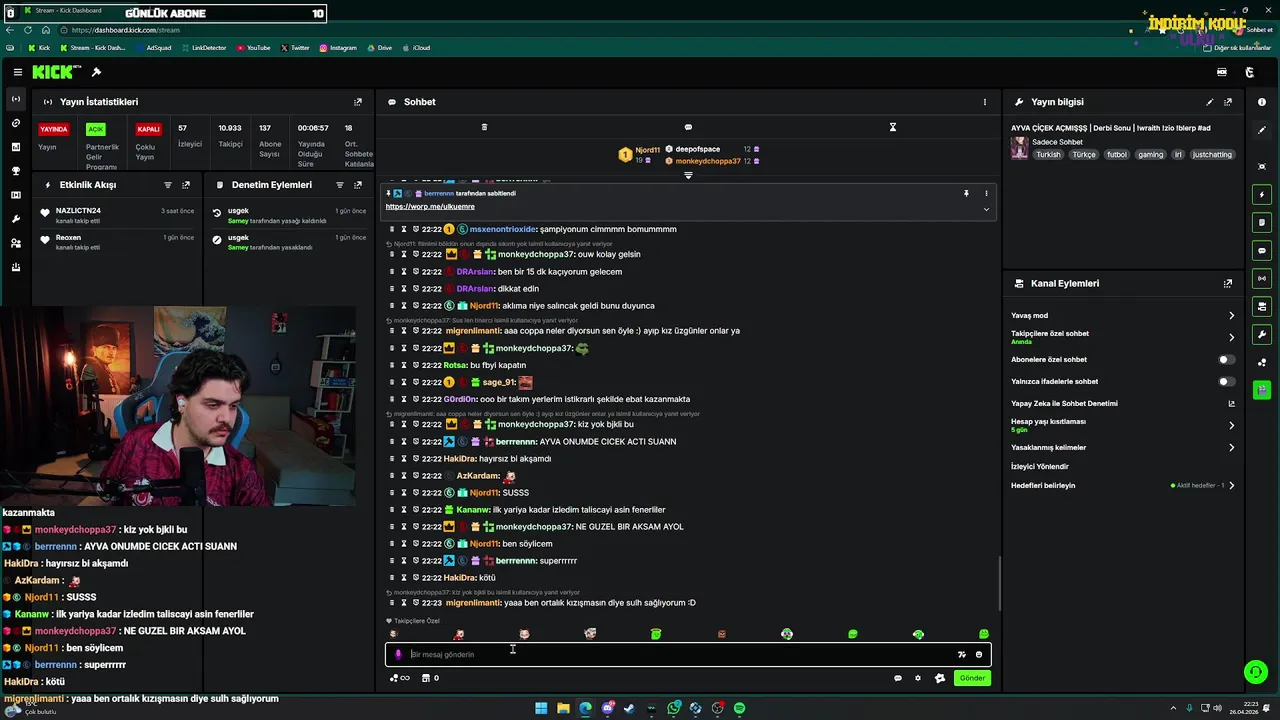Pop out the Denetim Eylemleri panel

pos(358,185)
